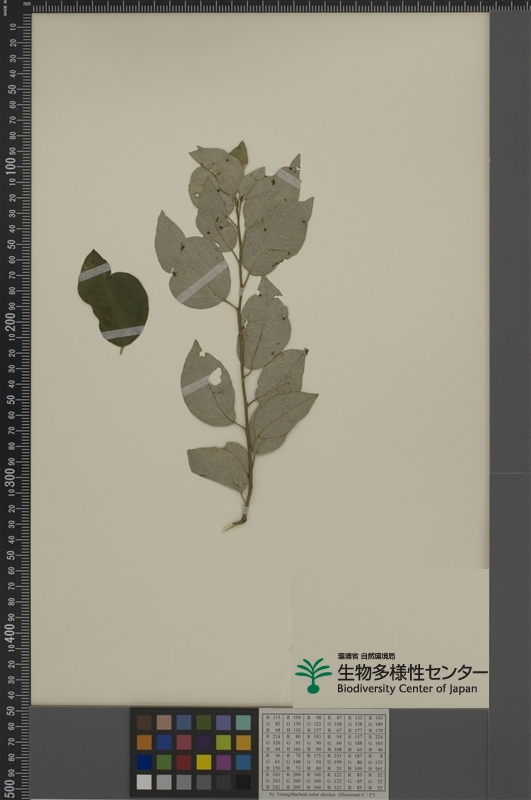Click the tape strip on the upper right leaf
This screenshot has width=531, height=800.
(x=288, y=178)
